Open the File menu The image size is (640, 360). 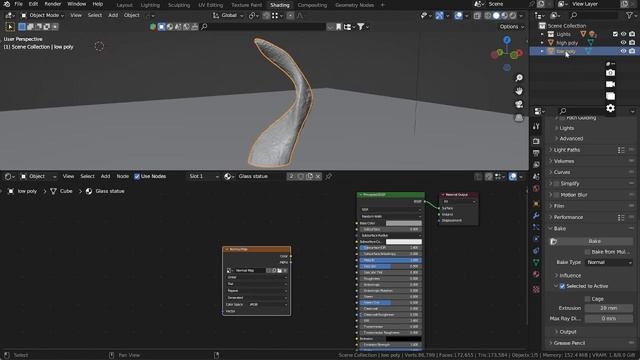click(18, 4)
